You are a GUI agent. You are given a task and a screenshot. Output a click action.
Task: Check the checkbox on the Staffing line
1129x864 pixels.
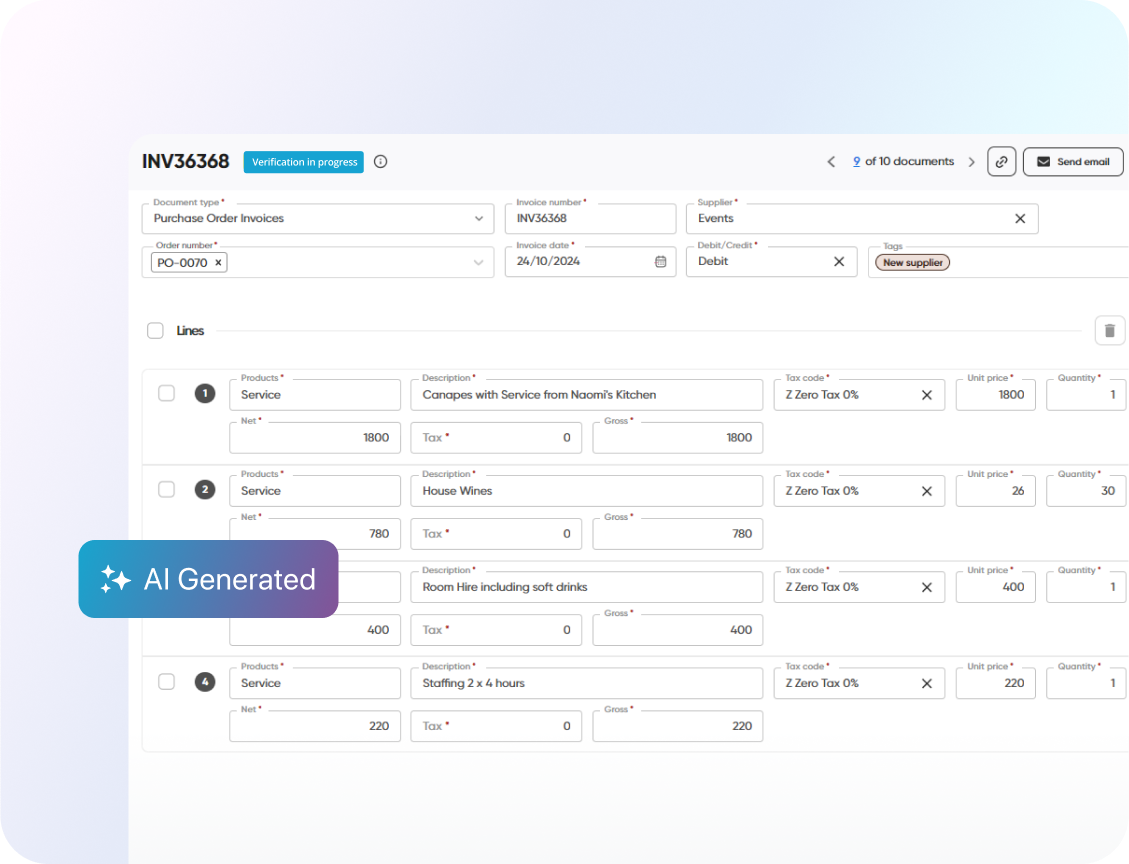(x=166, y=681)
